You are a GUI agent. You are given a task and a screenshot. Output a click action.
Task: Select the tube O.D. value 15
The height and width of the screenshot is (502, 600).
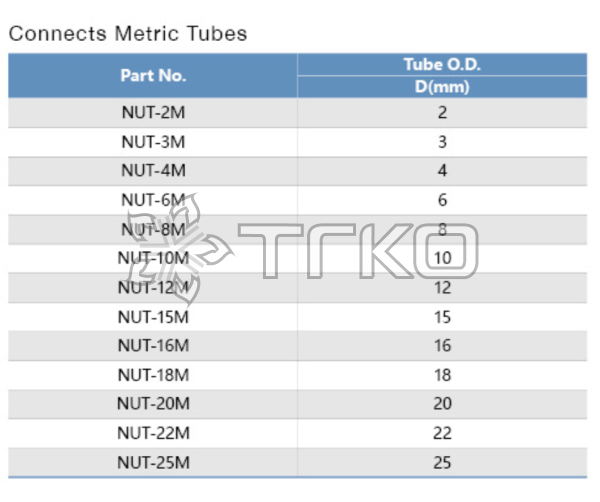443,317
